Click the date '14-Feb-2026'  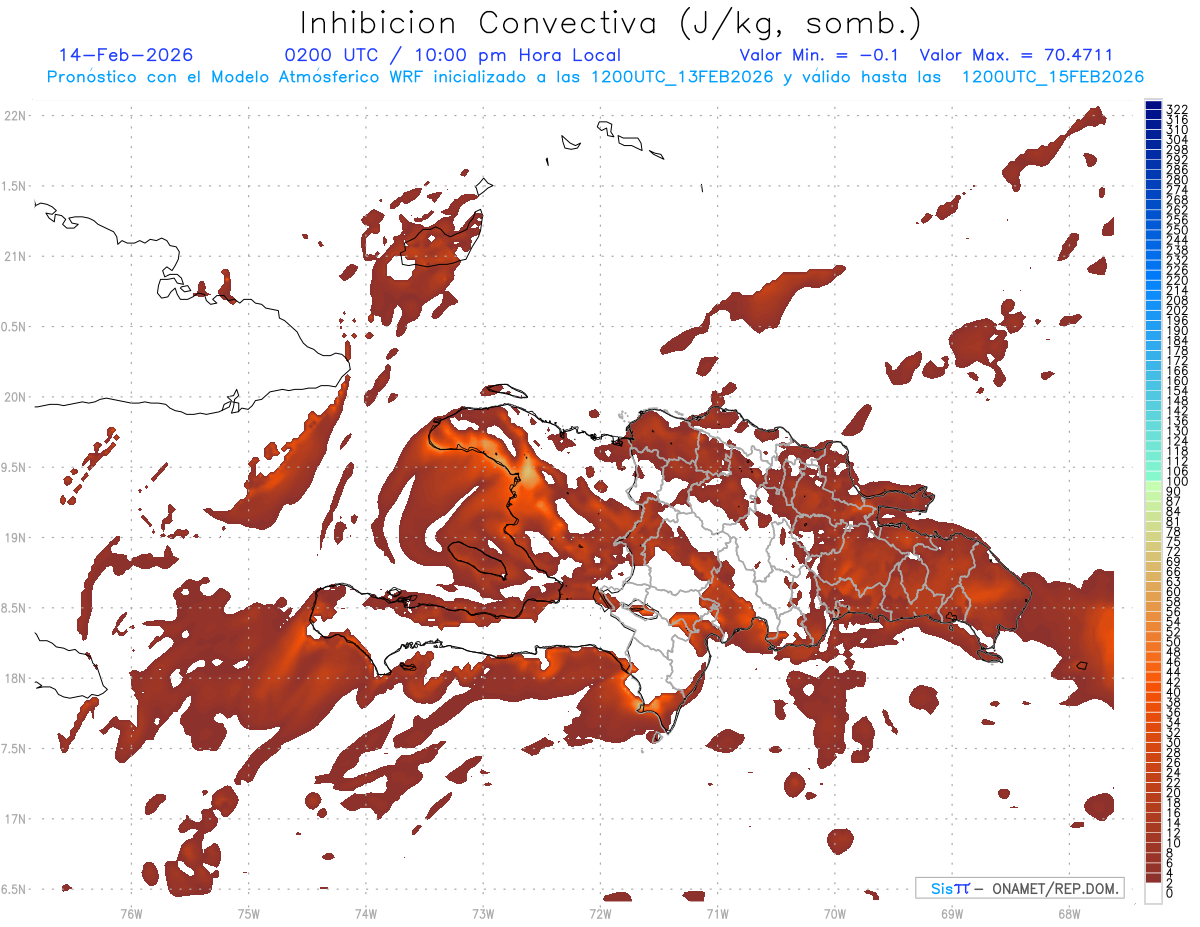[x=126, y=55]
